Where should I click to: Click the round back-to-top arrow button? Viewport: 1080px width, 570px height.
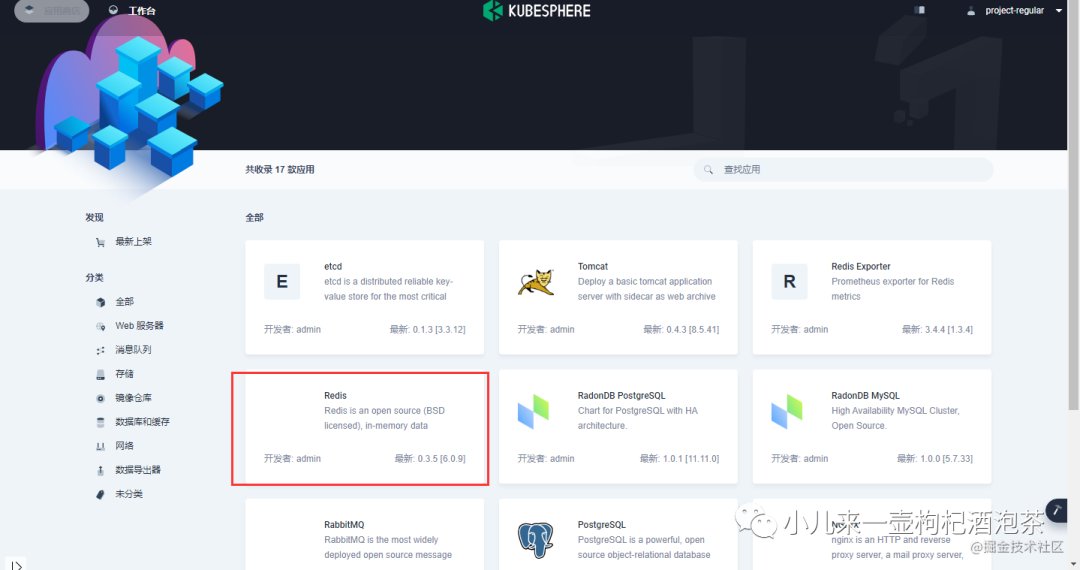[x=1057, y=510]
